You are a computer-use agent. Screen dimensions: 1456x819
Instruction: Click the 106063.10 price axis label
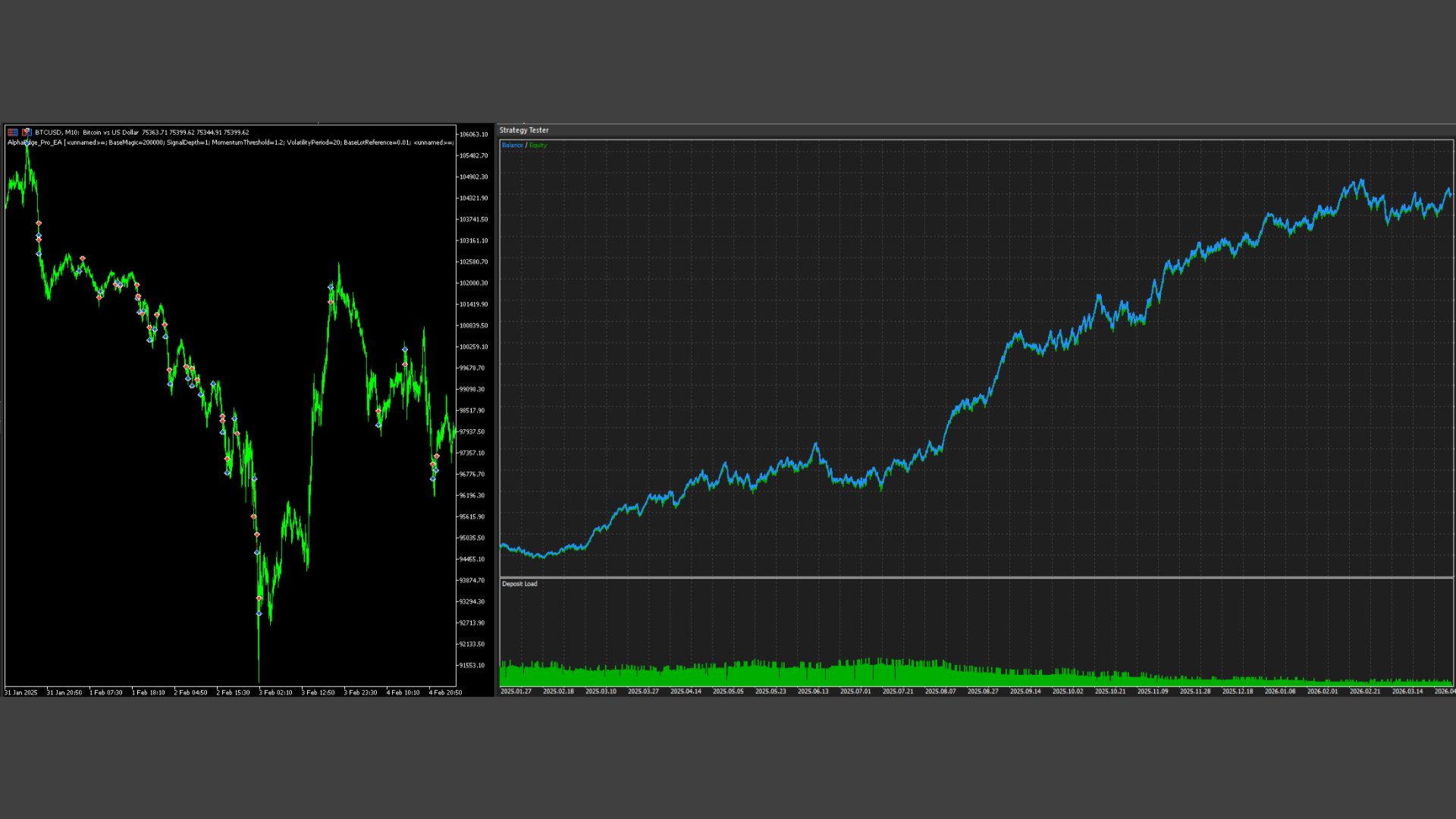[x=473, y=134]
